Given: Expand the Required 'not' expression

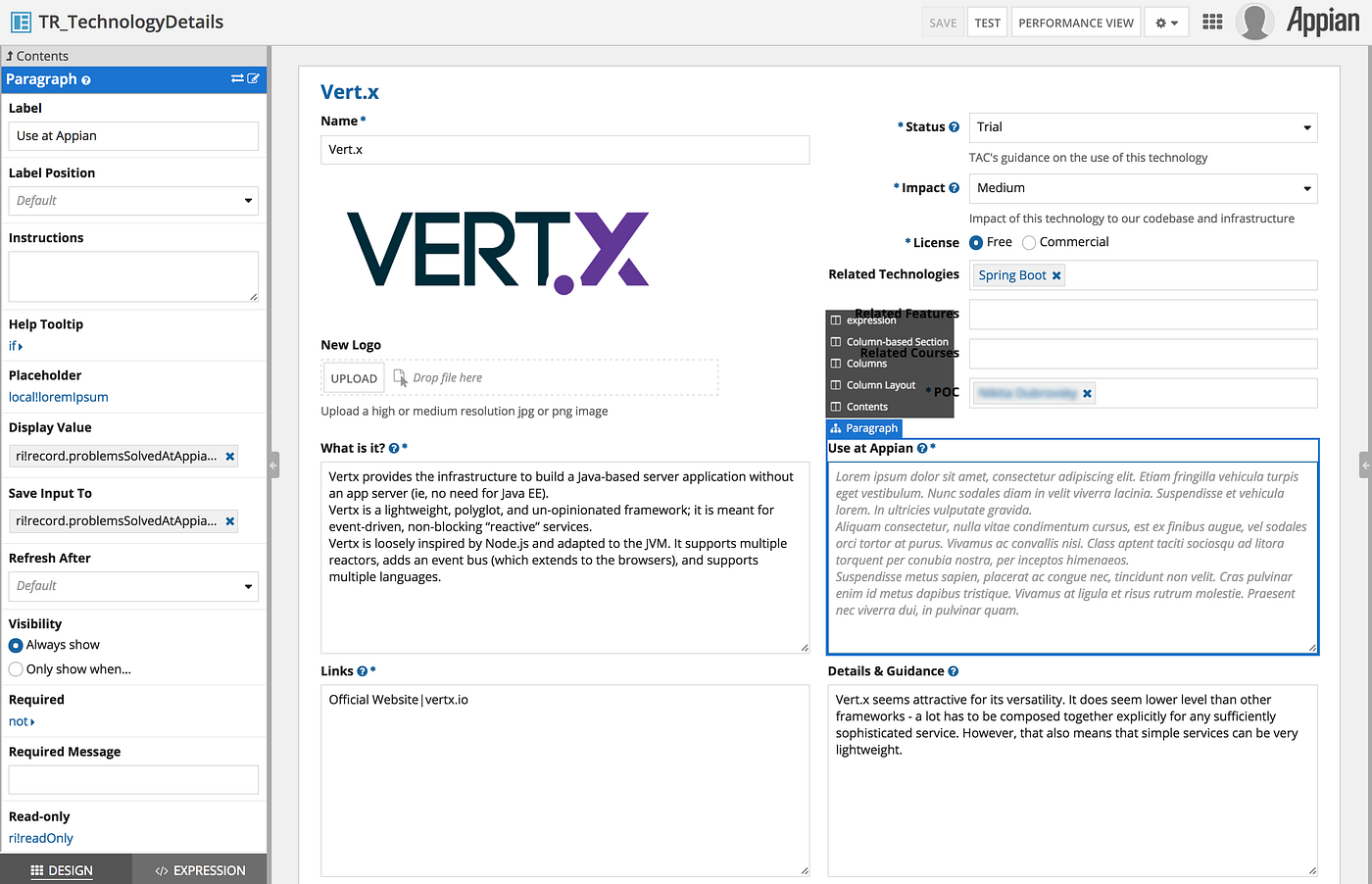Looking at the screenshot, I should point(22,722).
